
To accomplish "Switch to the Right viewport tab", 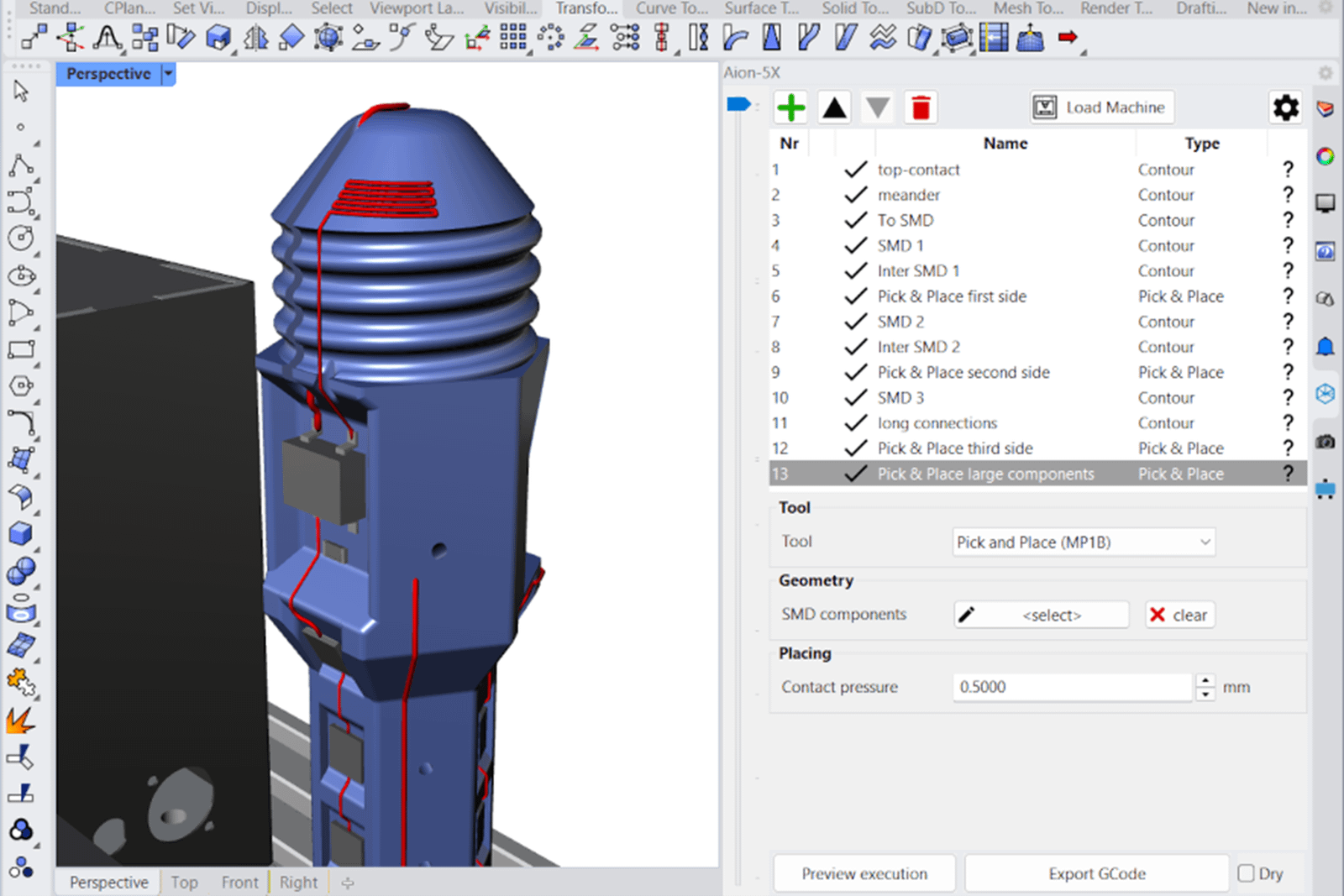I will pyautogui.click(x=298, y=882).
